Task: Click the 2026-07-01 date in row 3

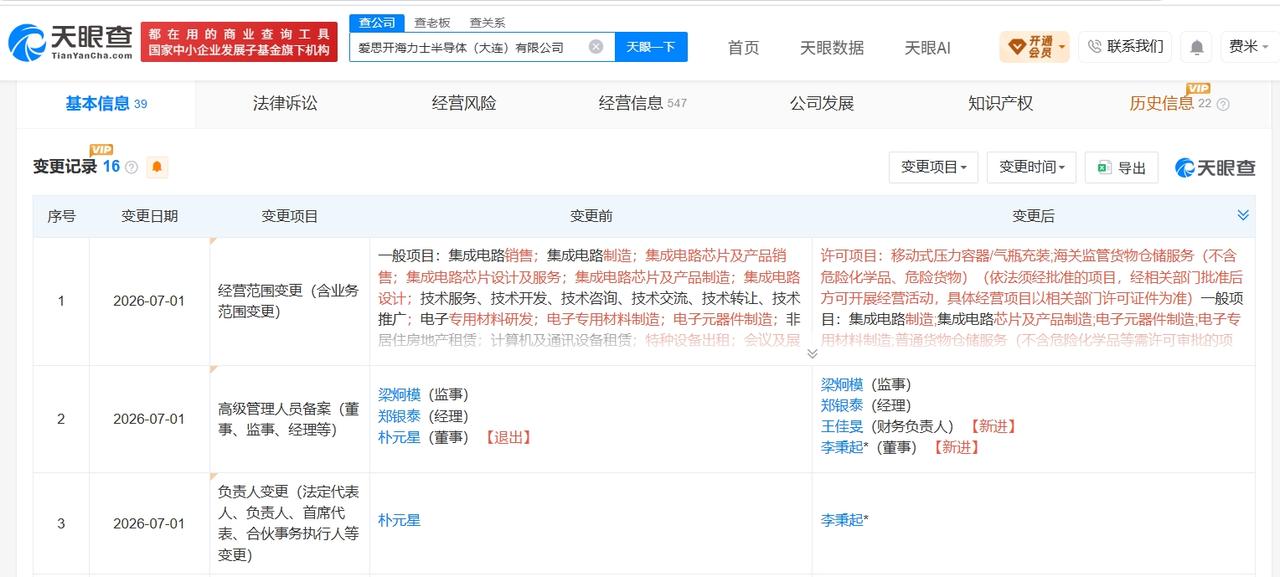Action: click(x=149, y=523)
